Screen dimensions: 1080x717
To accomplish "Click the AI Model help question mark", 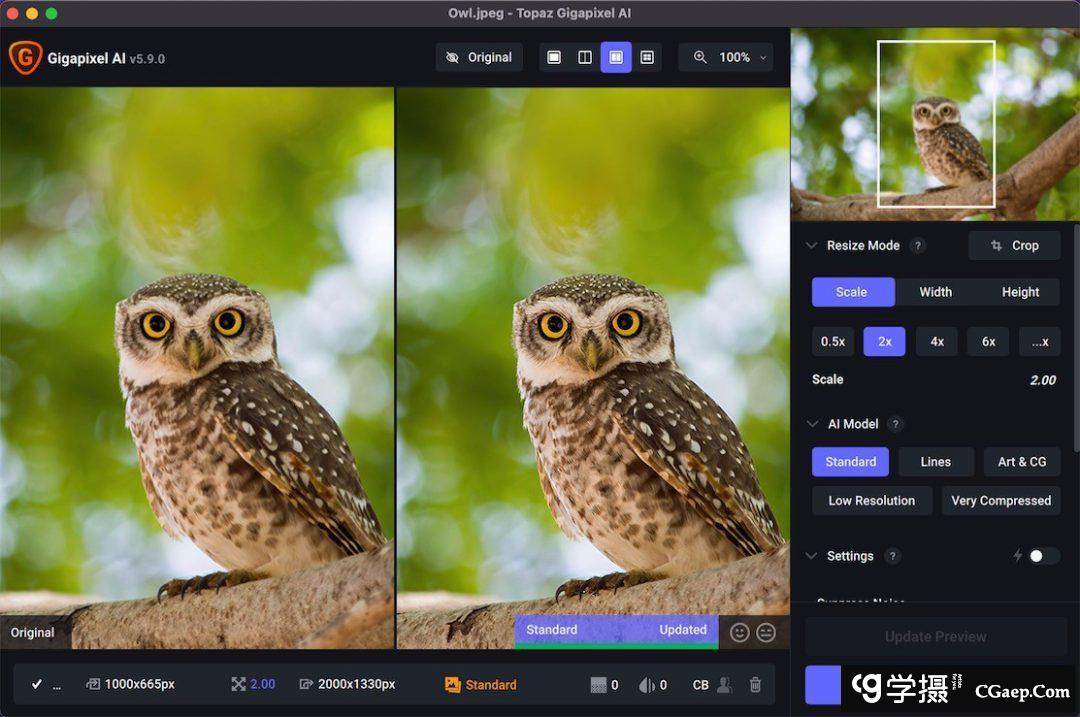I will 895,424.
